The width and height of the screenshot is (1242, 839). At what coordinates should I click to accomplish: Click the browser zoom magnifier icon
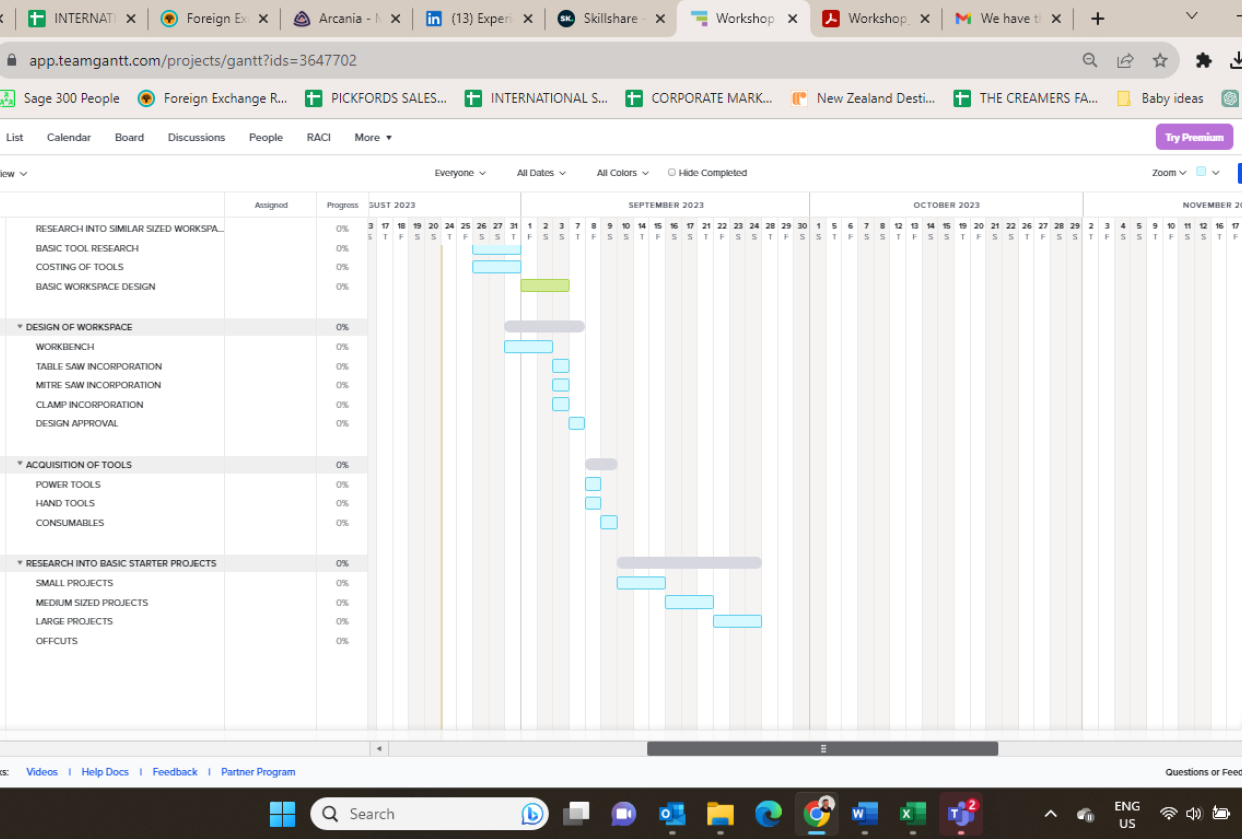click(1090, 60)
